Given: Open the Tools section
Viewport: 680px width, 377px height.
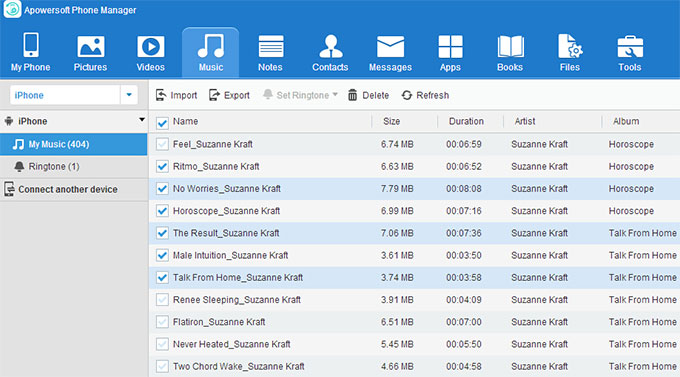Looking at the screenshot, I should pyautogui.click(x=630, y=52).
